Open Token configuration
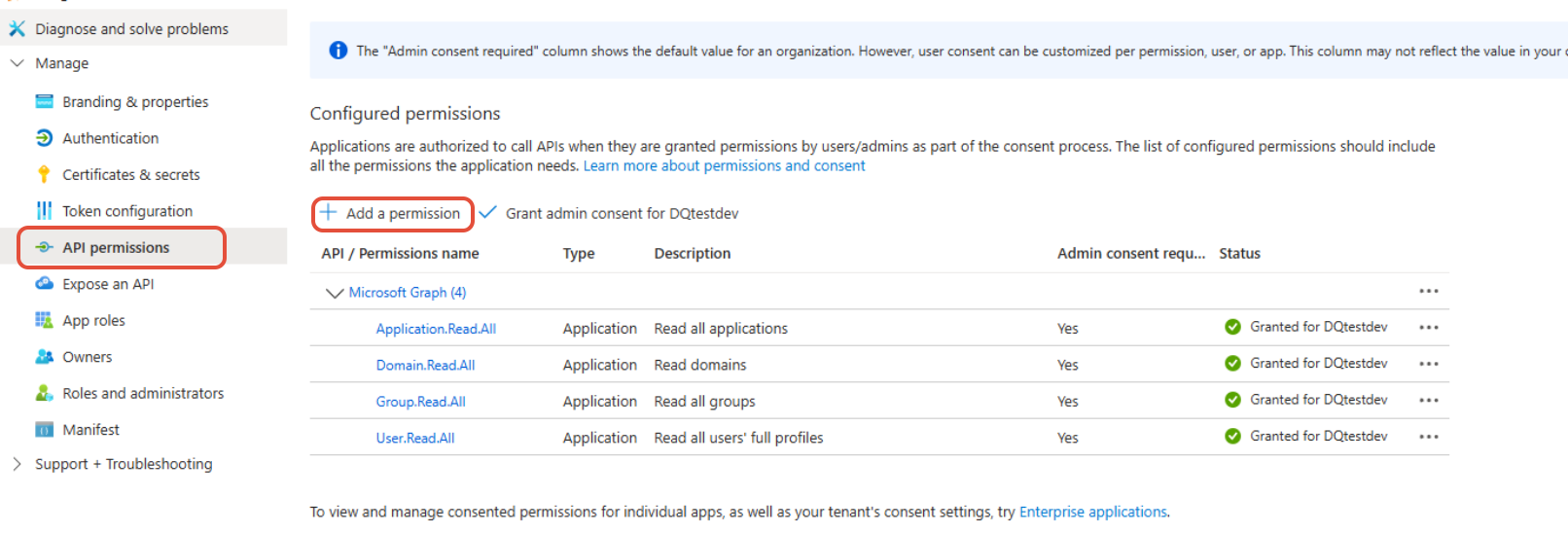 127,211
